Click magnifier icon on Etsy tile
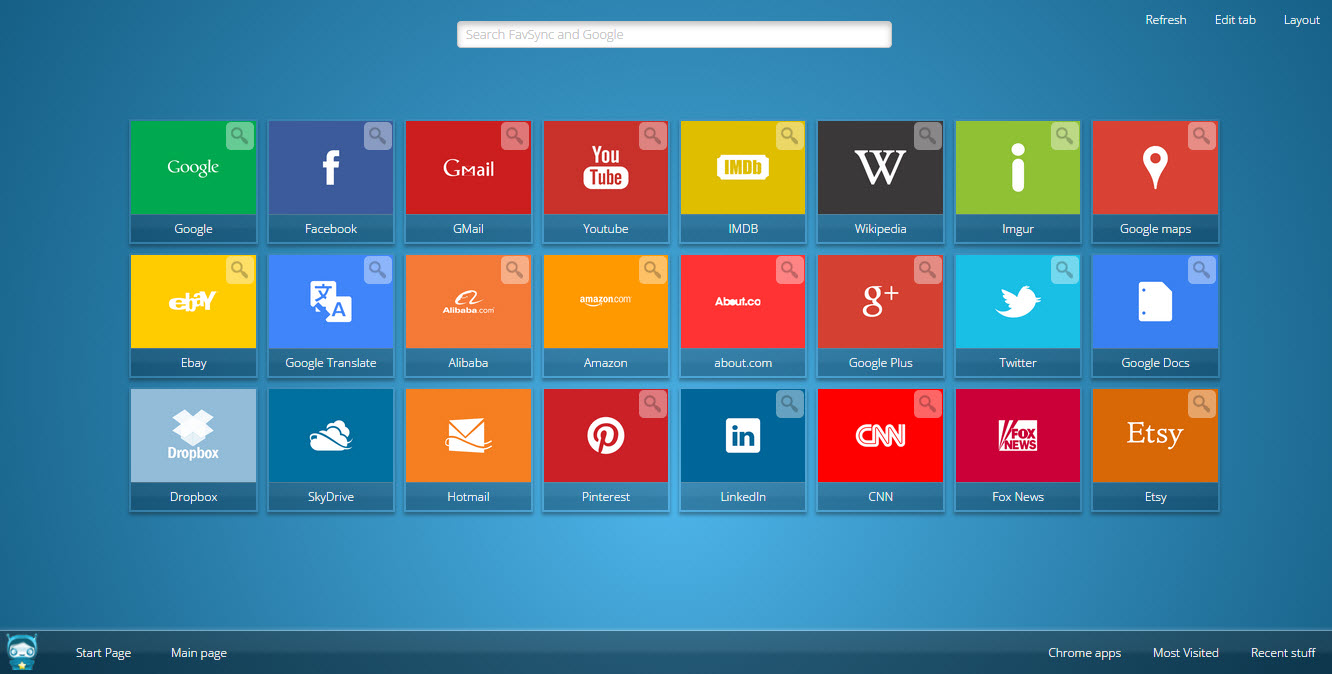 click(1201, 404)
